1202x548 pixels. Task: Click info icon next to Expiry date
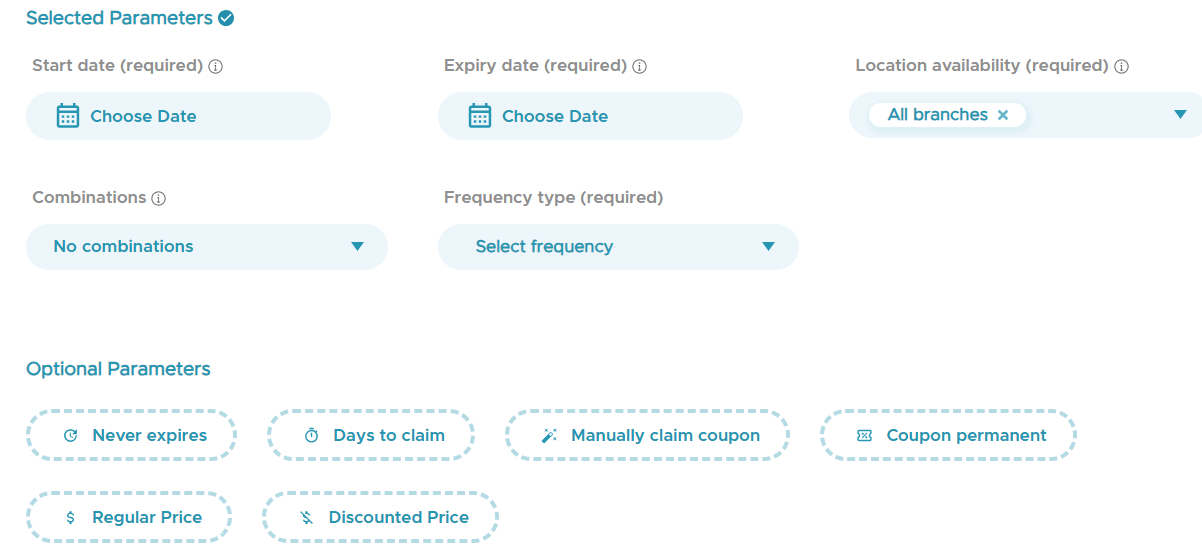(x=640, y=67)
